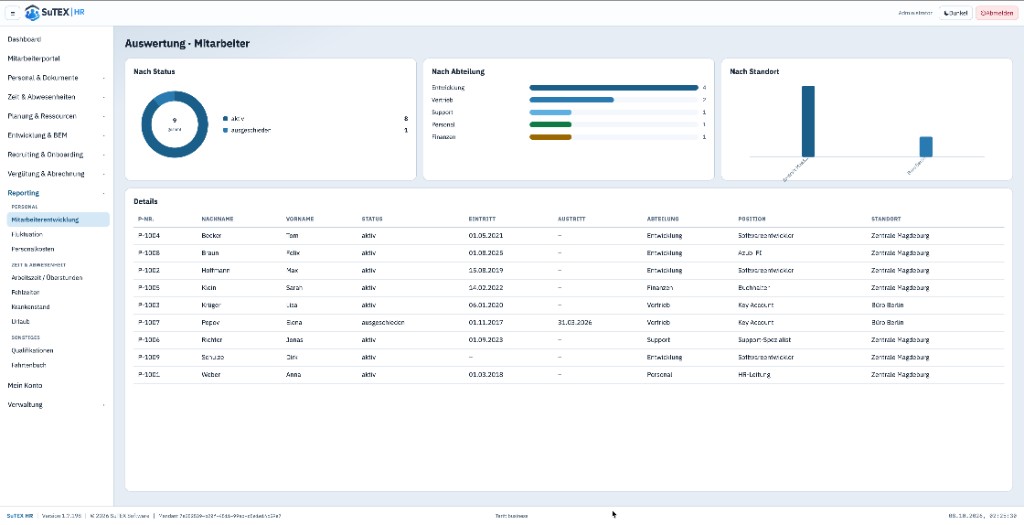Log out using the Abmelden button
The height and width of the screenshot is (525, 1024).
(x=997, y=13)
